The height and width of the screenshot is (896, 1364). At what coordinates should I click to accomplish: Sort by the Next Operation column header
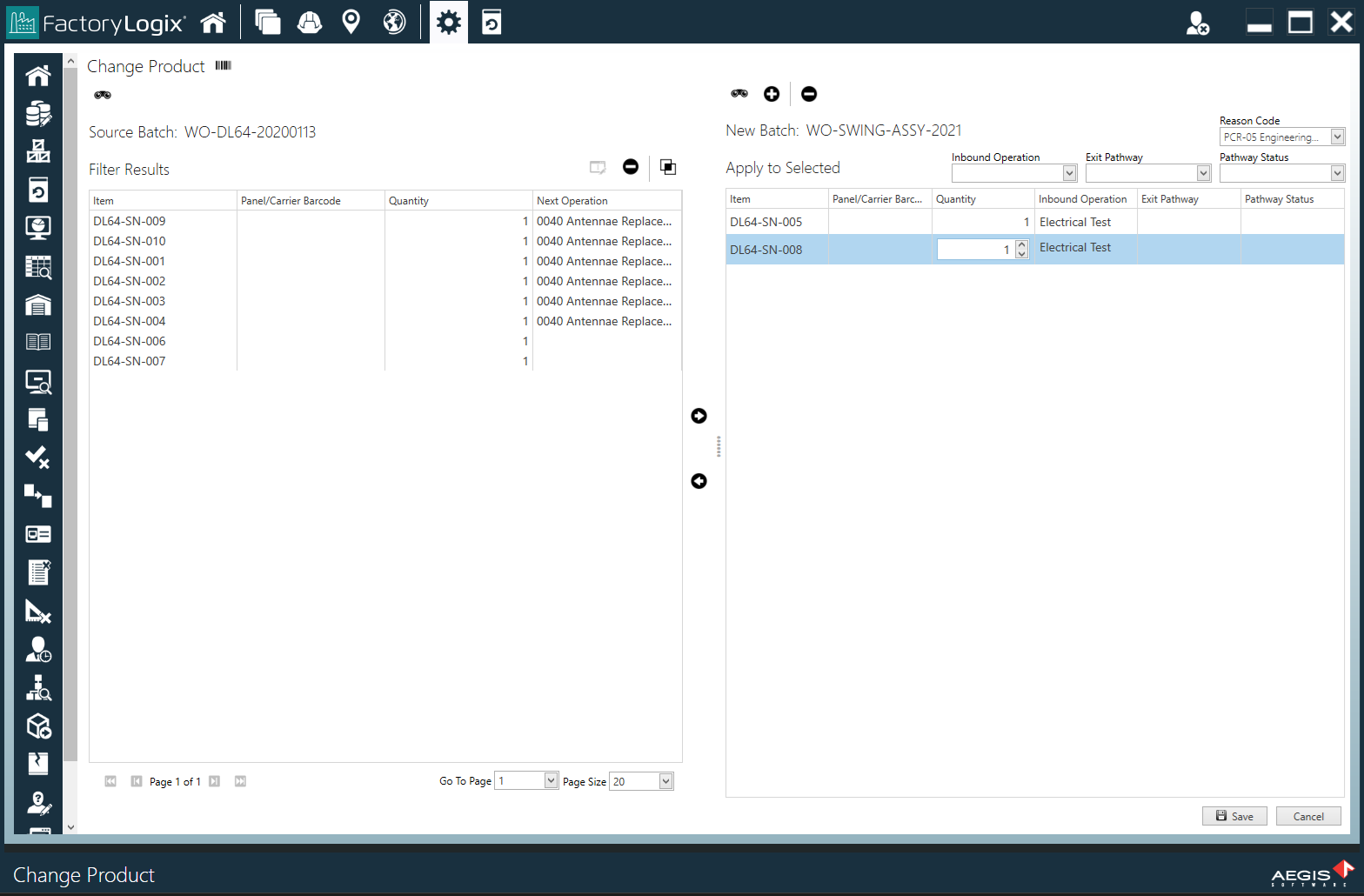click(x=572, y=201)
